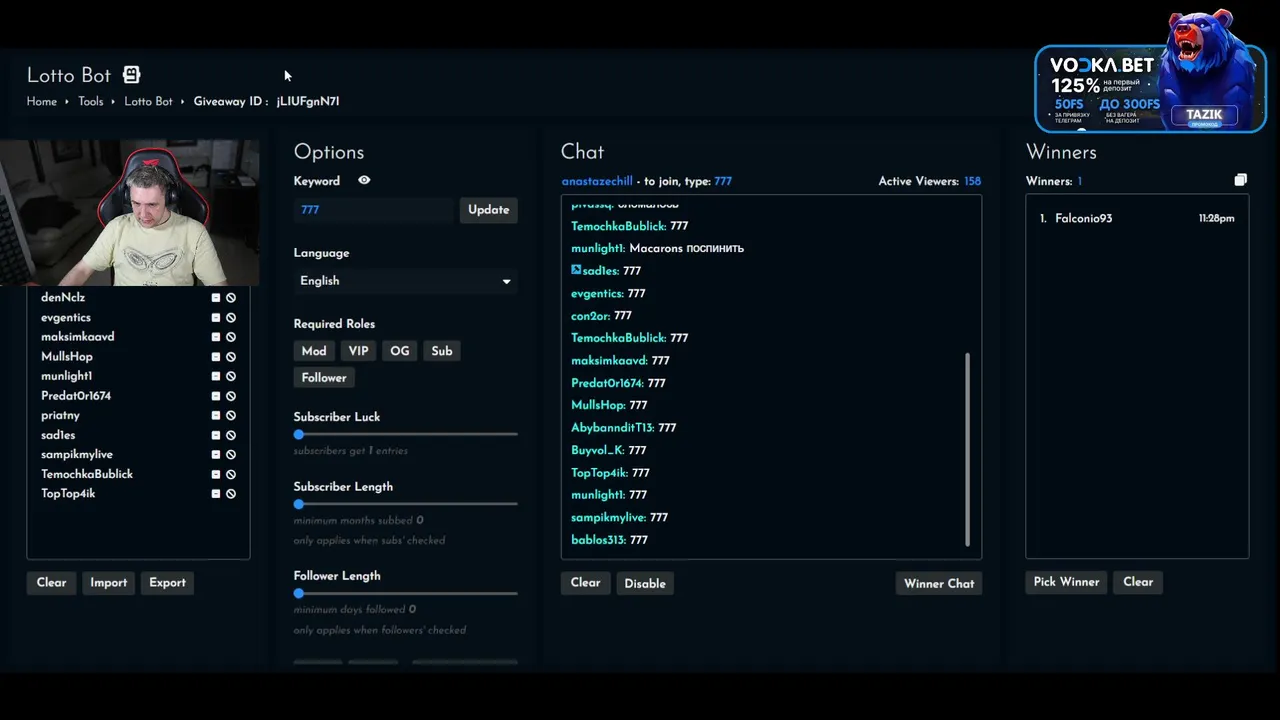Click chat username AbybannditT13

(x=612, y=428)
